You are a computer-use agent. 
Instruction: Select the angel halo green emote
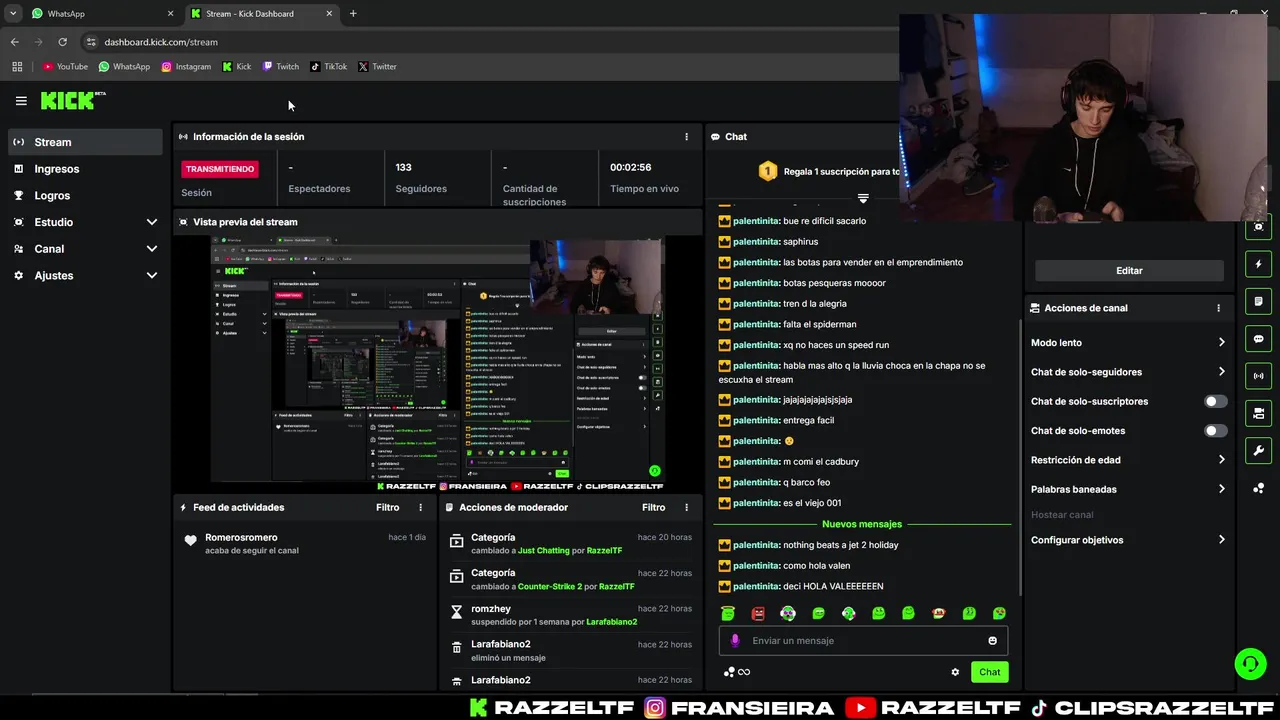tap(728, 614)
